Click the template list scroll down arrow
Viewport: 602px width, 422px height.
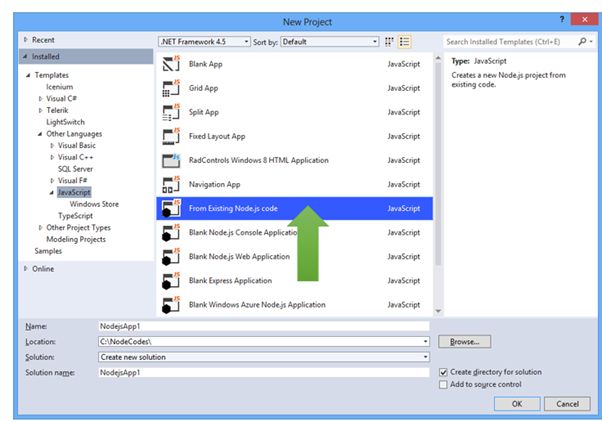coord(438,311)
